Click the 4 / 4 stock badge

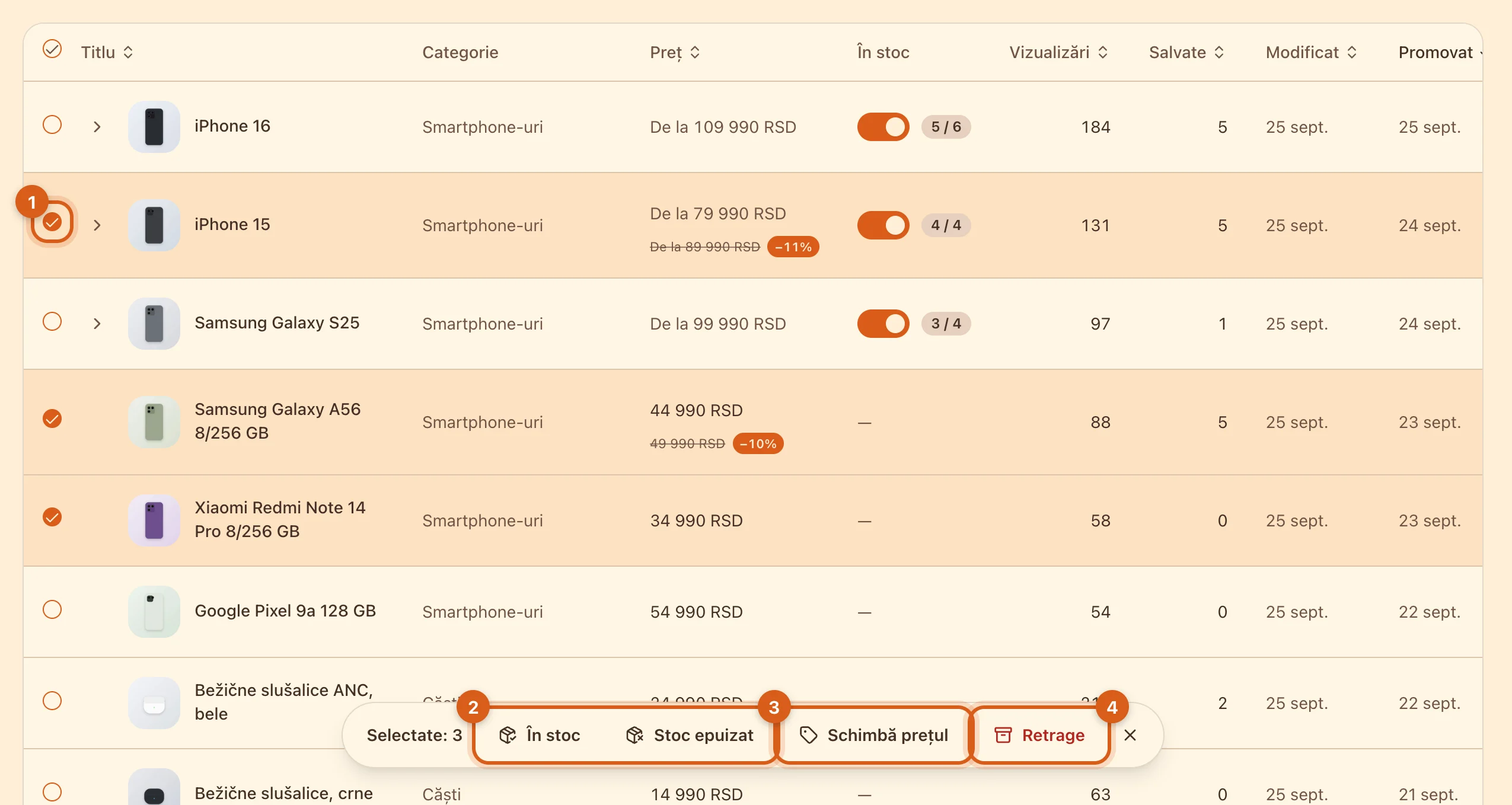pos(946,225)
